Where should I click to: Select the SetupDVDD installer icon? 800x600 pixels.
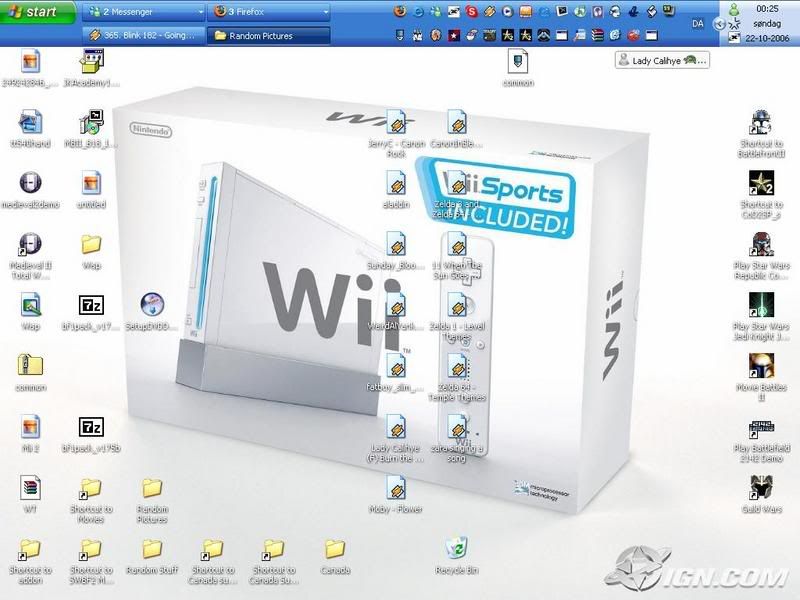pyautogui.click(x=152, y=312)
